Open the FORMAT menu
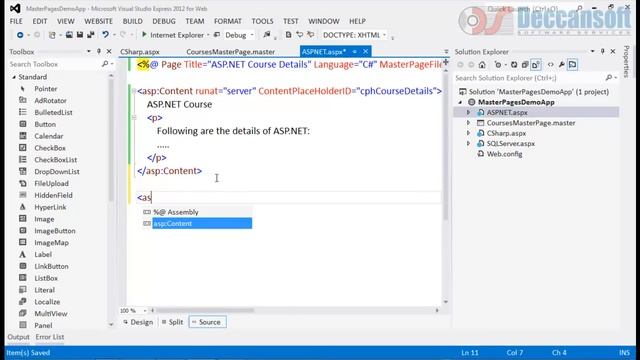640x360 pixels. (x=228, y=21)
